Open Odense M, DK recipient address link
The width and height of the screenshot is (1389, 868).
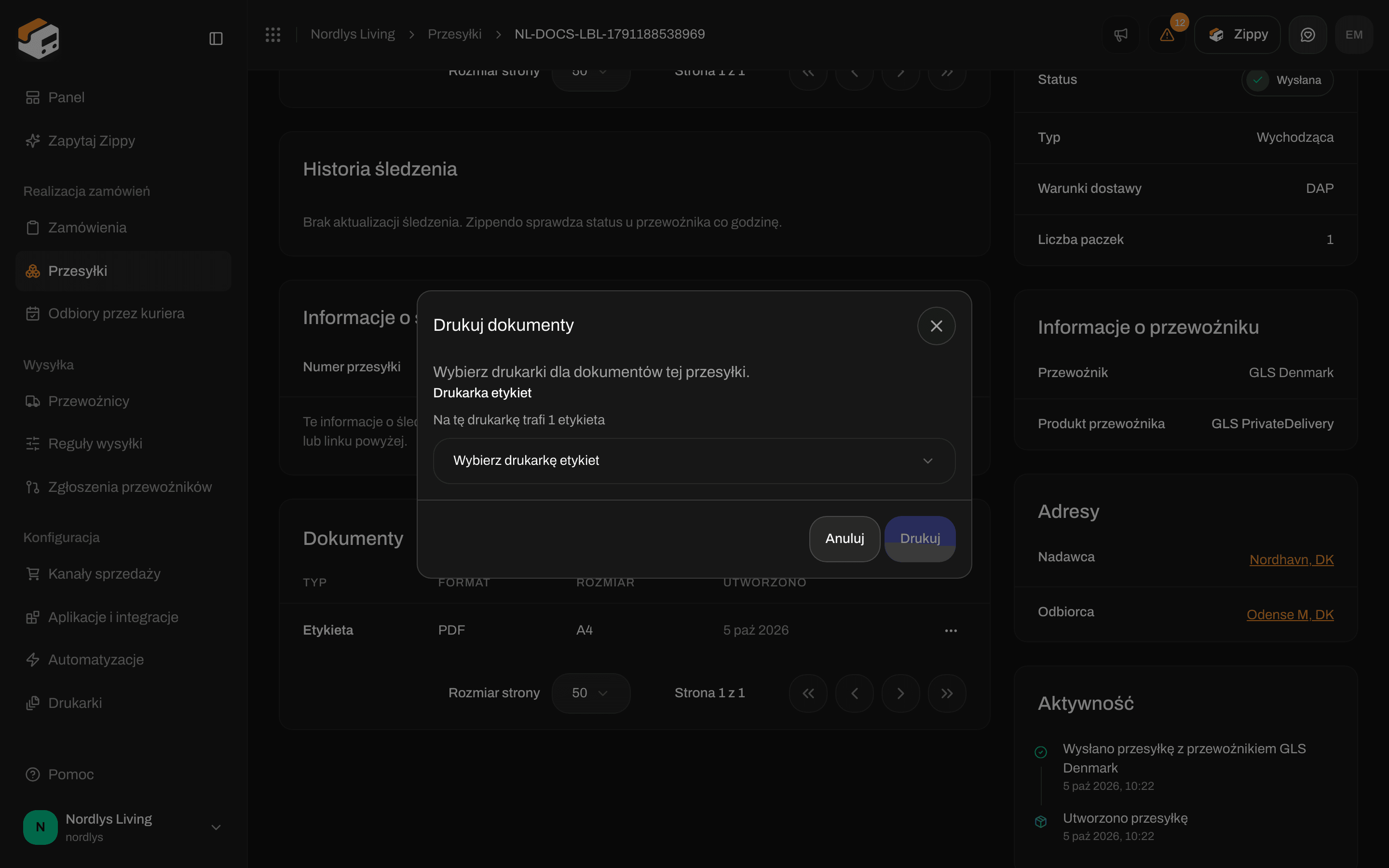coord(1290,615)
